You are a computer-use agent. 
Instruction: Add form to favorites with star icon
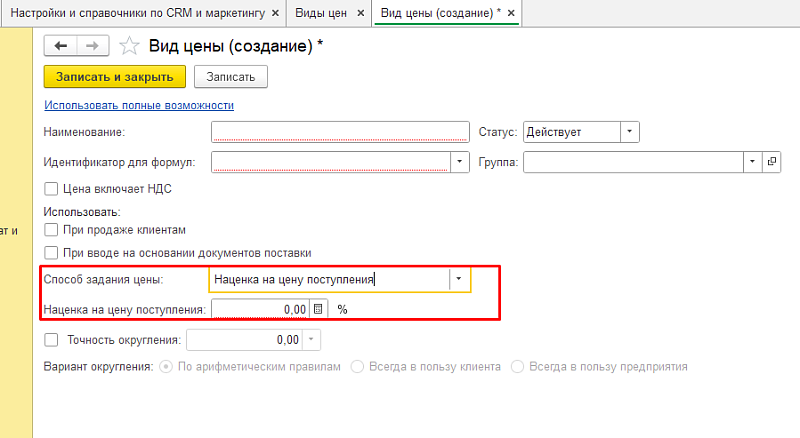(128, 46)
